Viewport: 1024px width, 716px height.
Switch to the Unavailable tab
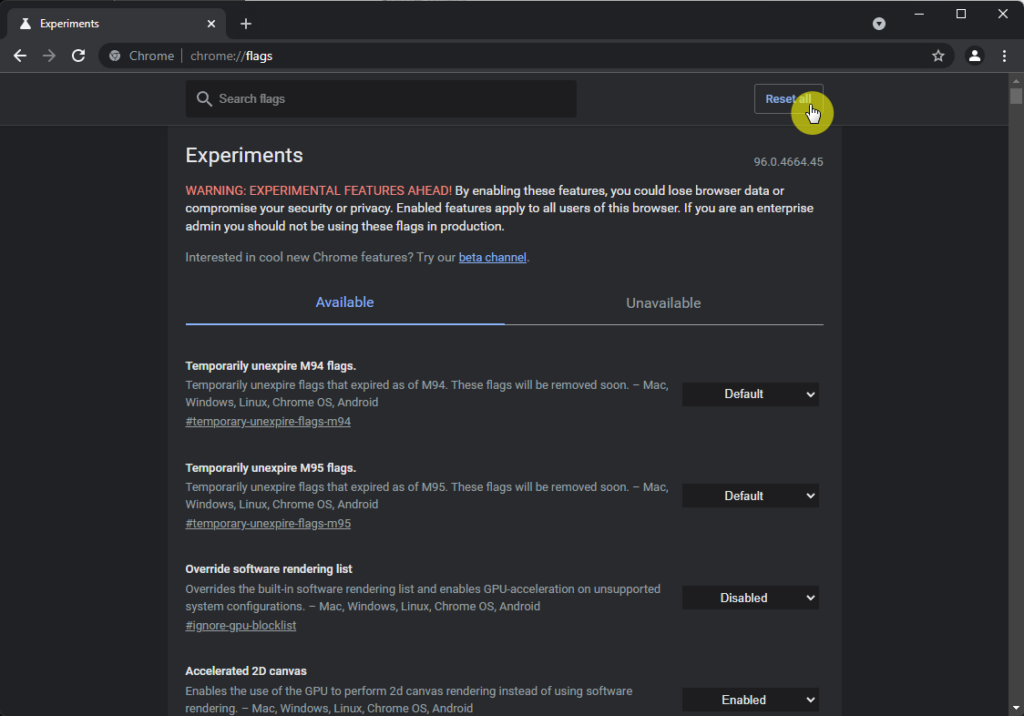pyautogui.click(x=664, y=303)
